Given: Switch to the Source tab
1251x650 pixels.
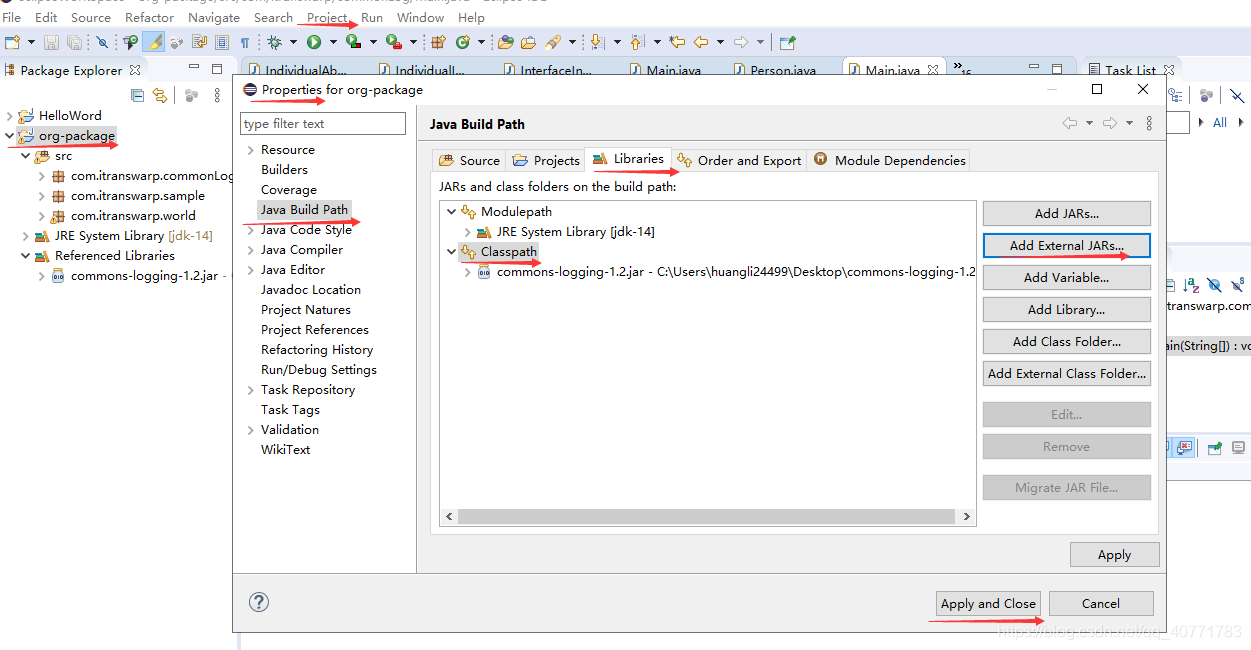Looking at the screenshot, I should pos(469,160).
